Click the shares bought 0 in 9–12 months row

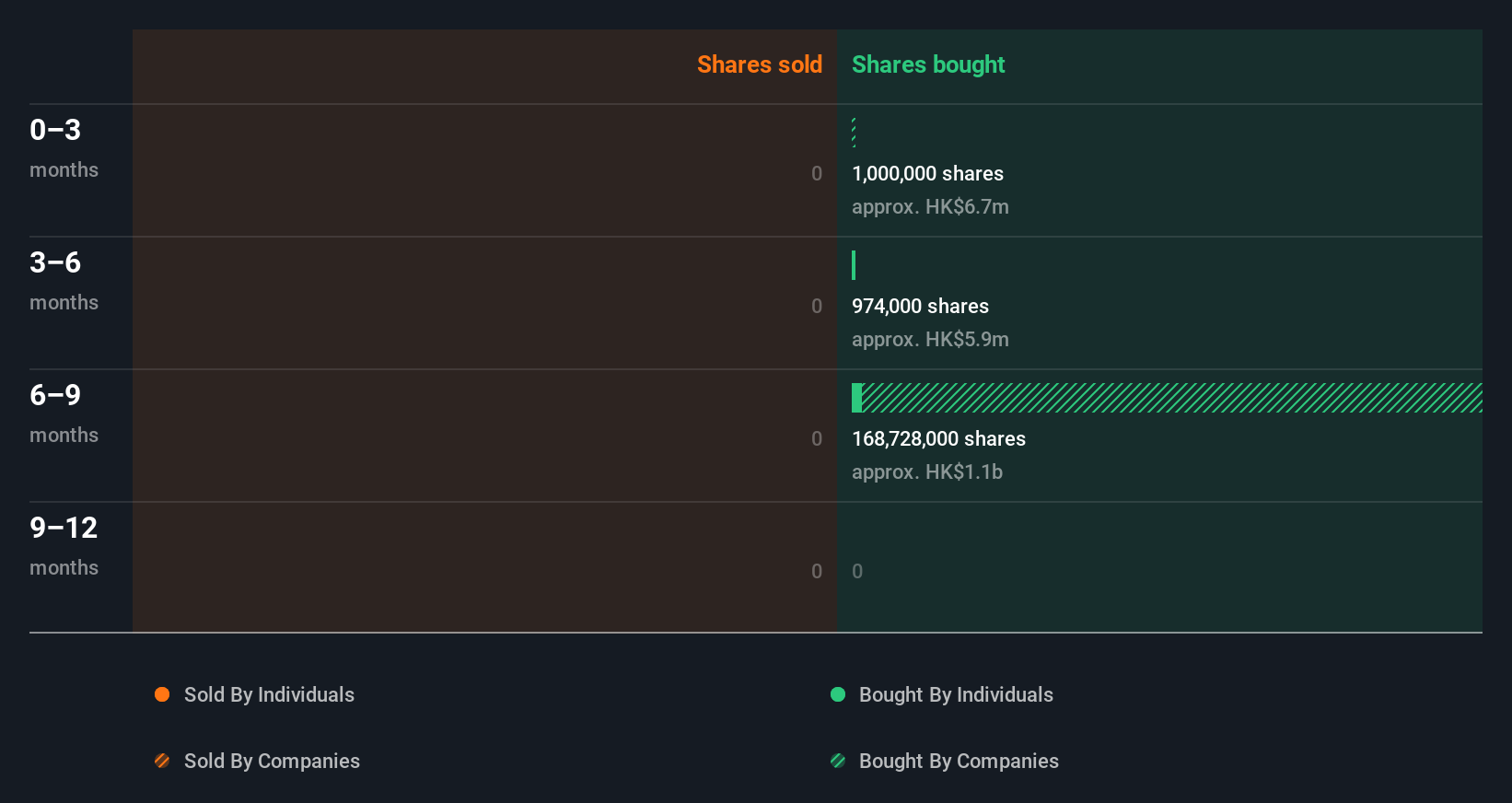(x=857, y=571)
